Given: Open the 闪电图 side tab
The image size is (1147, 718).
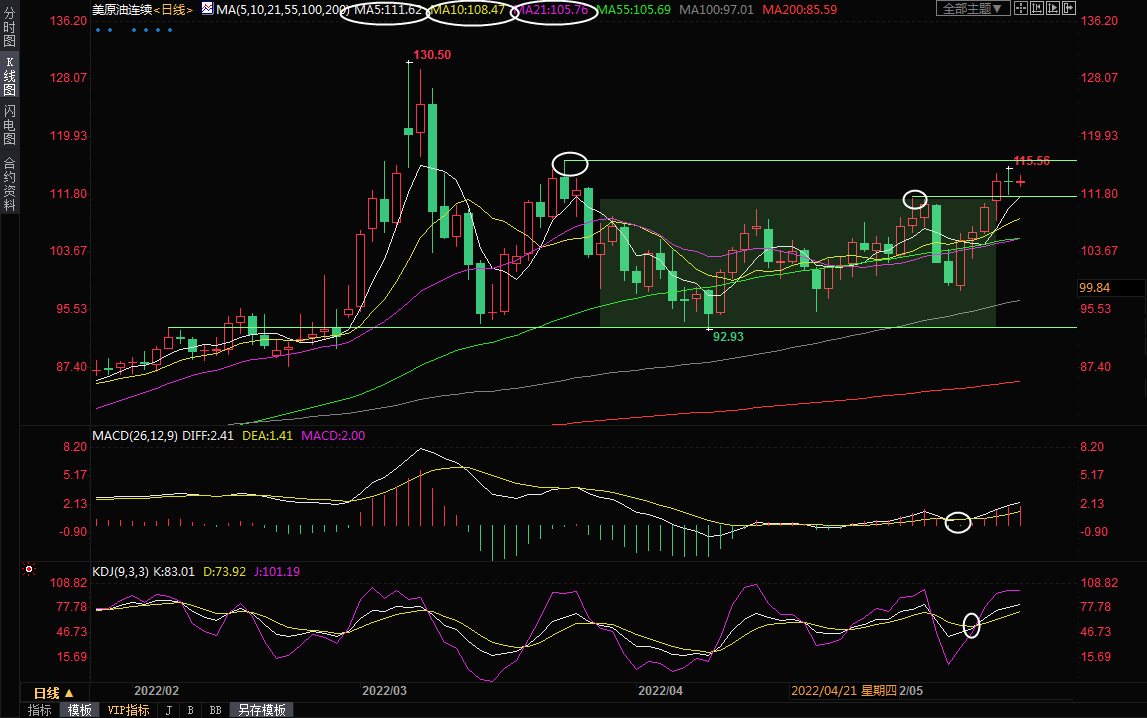Looking at the screenshot, I should pos(10,124).
